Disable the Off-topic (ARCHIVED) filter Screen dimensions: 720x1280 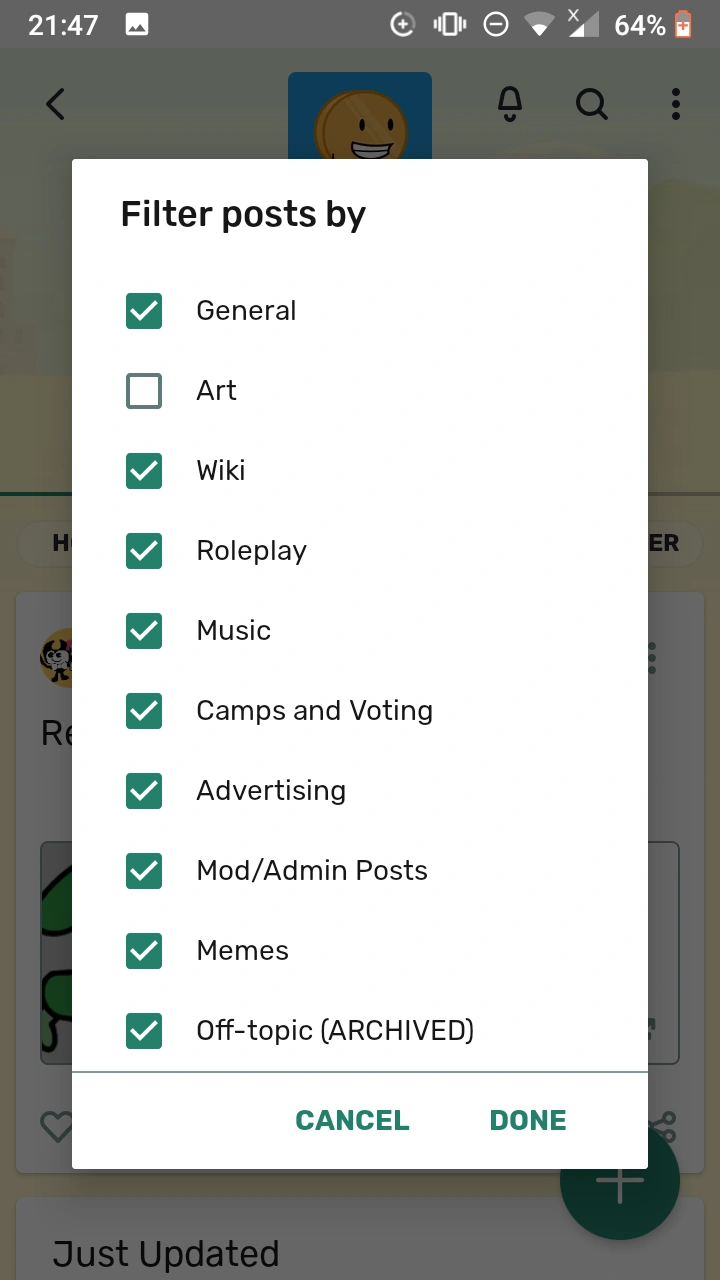pyautogui.click(x=144, y=1030)
